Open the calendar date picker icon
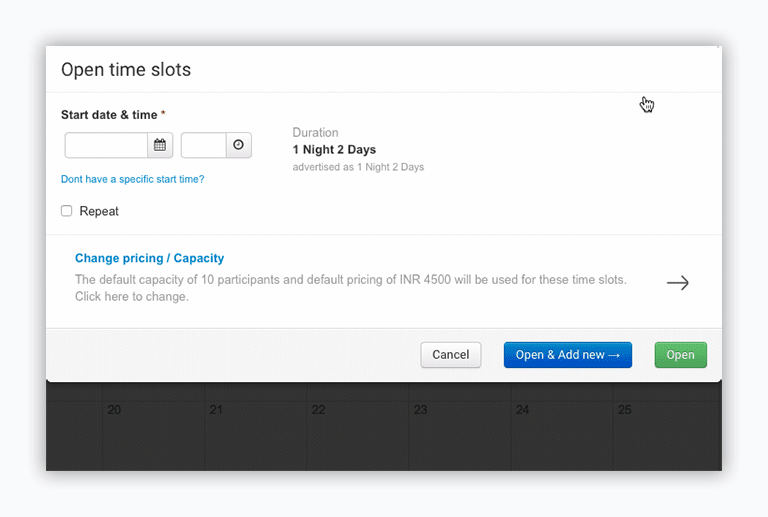The width and height of the screenshot is (768, 517). pos(160,145)
